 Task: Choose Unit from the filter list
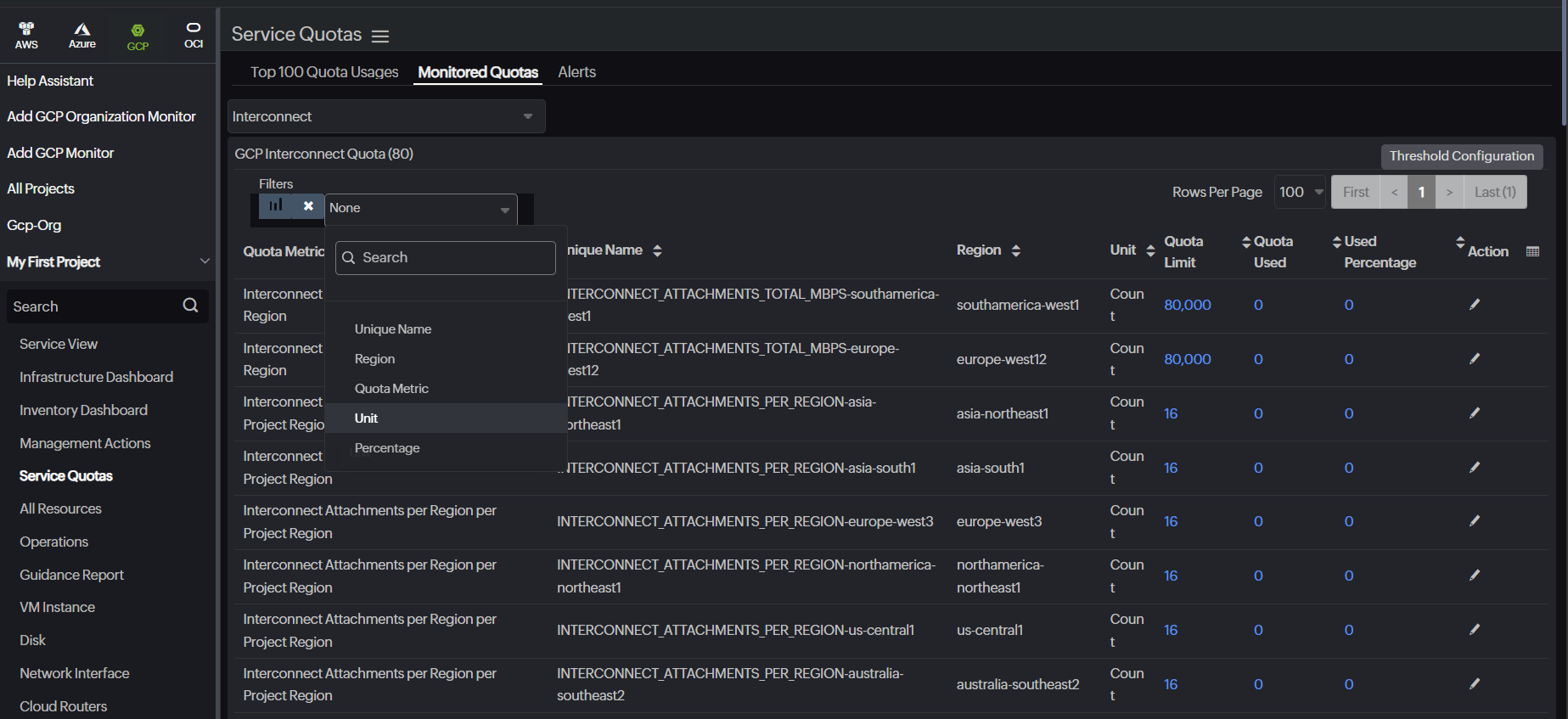click(367, 418)
